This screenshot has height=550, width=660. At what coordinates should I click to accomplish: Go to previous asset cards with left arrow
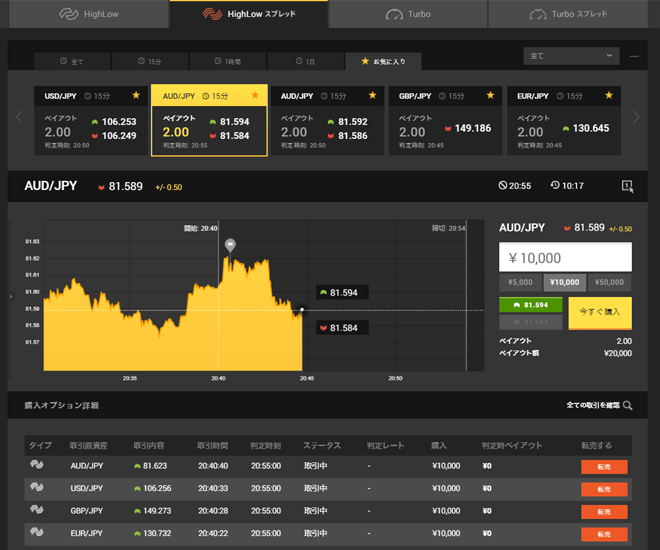pyautogui.click(x=19, y=117)
